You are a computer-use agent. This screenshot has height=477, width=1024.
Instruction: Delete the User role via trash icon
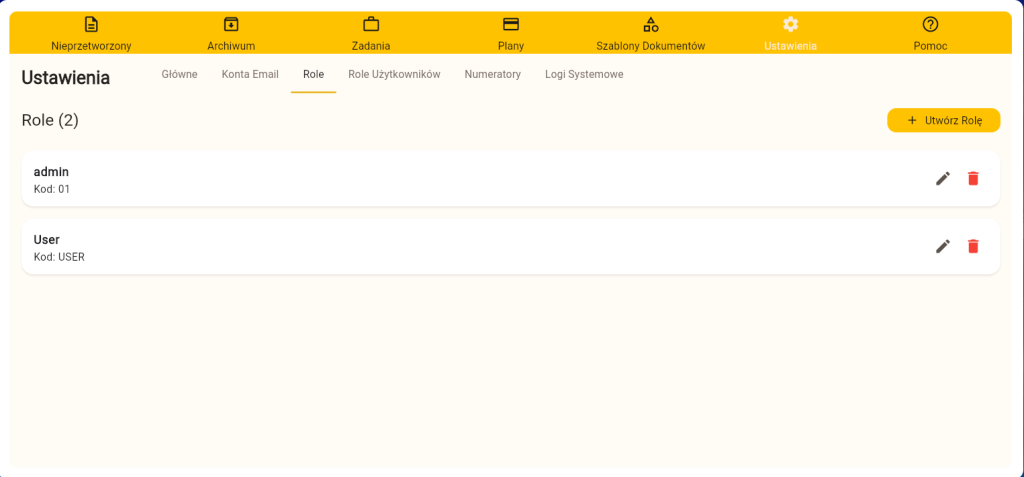coord(973,246)
